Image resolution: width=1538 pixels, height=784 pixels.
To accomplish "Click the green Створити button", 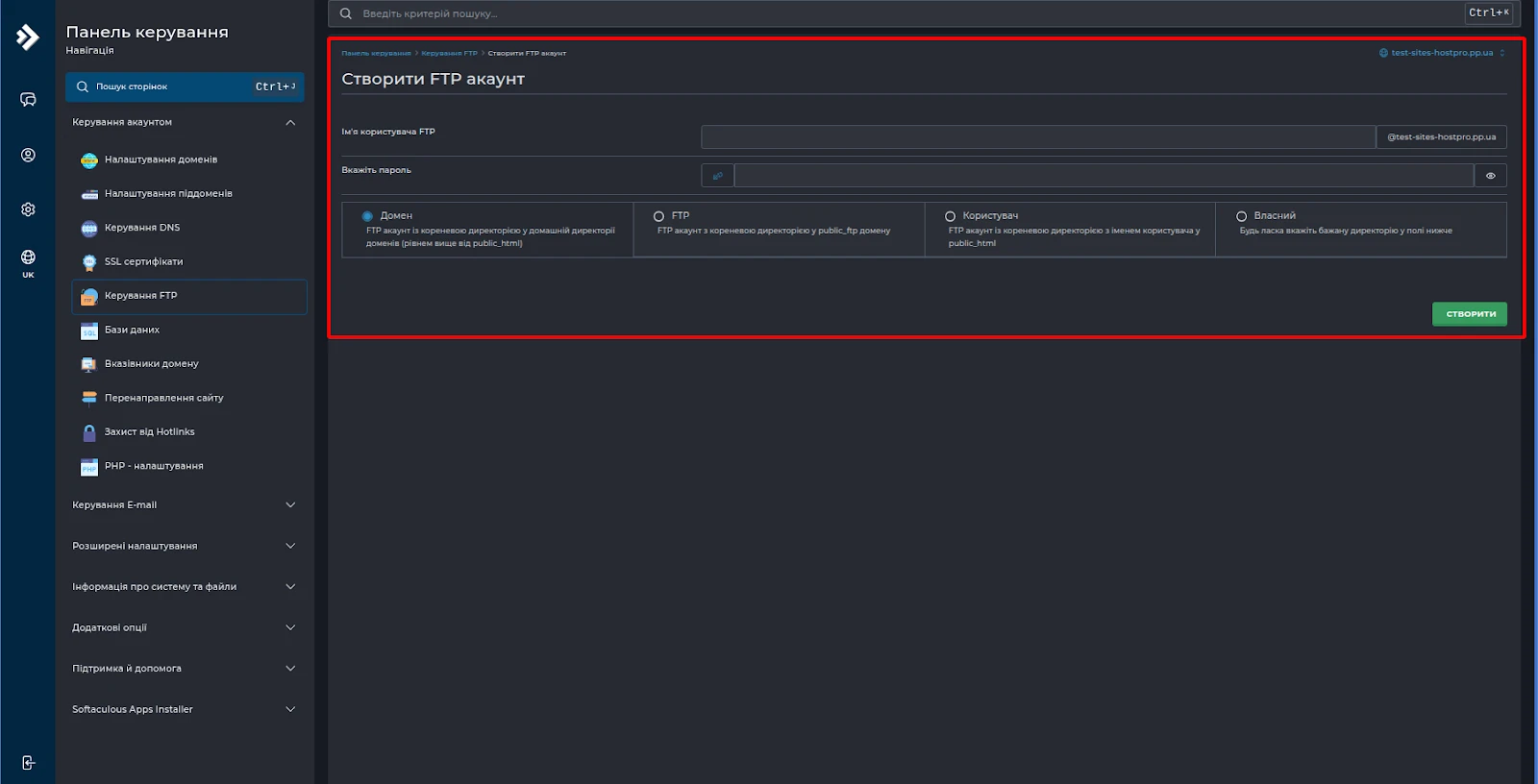I will coord(1470,314).
